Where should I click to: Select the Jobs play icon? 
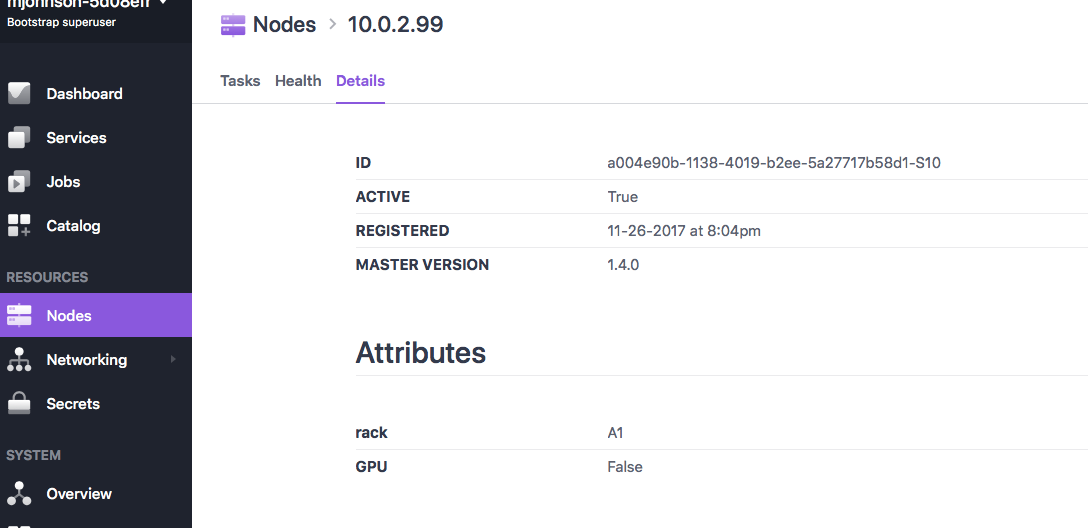coord(19,182)
